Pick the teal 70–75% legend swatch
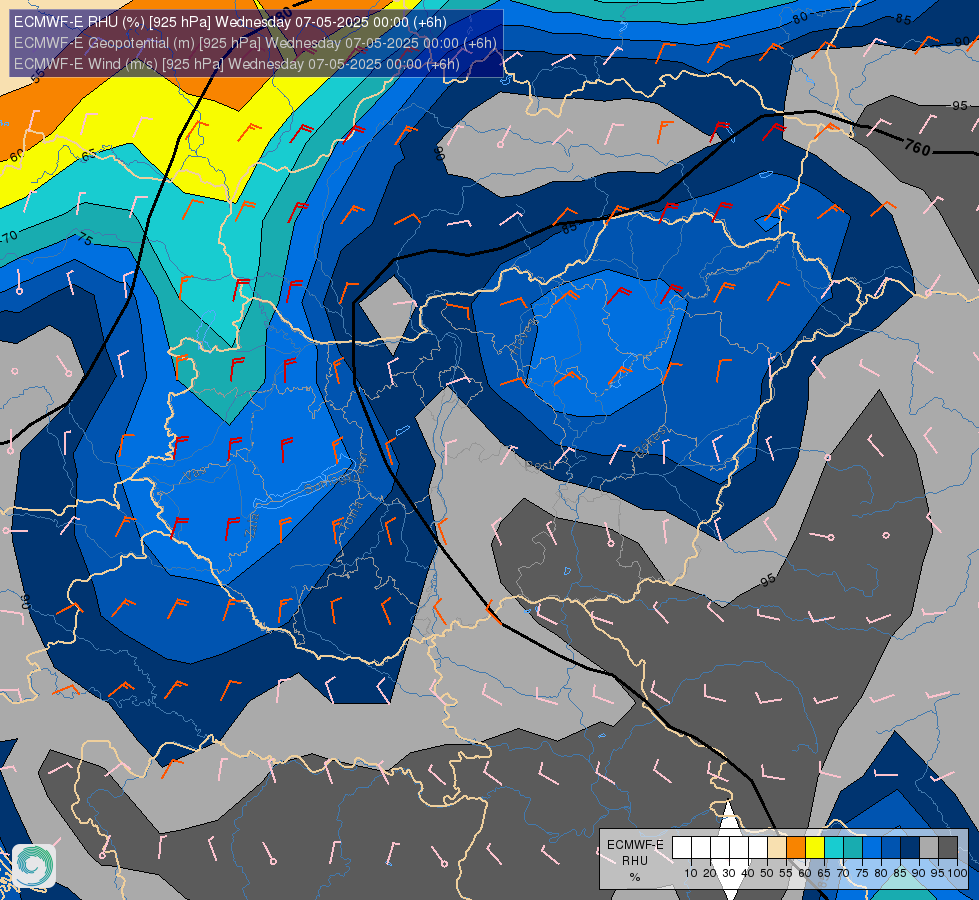The image size is (979, 900). coord(852,847)
